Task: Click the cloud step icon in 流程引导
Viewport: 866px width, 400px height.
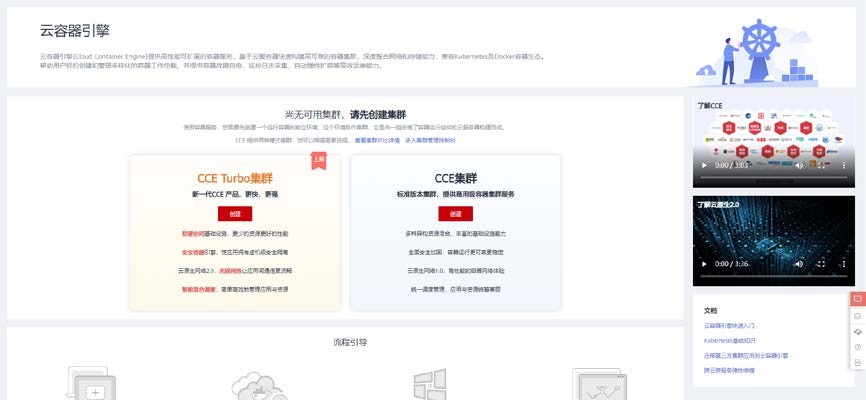Action: tap(260, 385)
